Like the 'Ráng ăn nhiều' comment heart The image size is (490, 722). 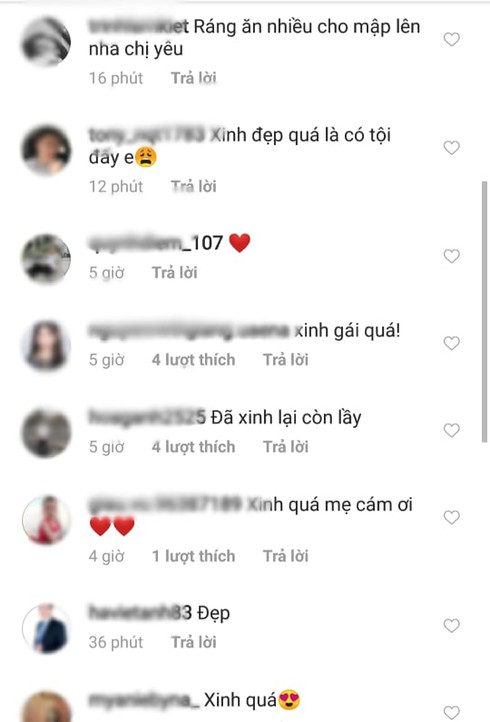tap(452, 39)
